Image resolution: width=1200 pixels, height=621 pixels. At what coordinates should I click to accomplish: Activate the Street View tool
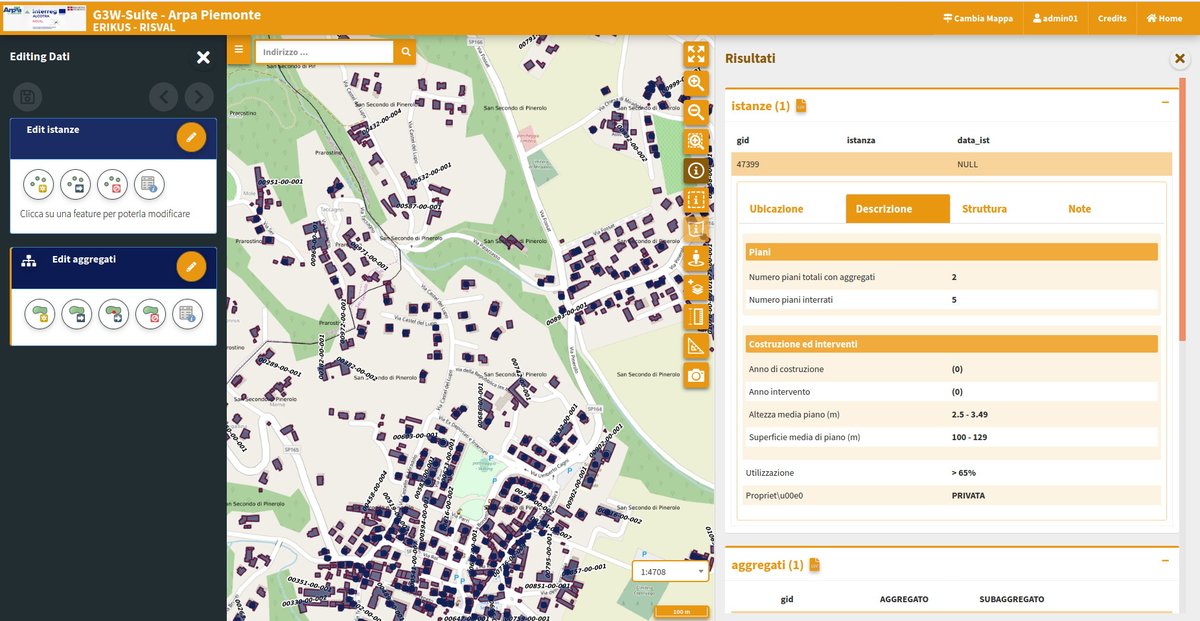(697, 258)
